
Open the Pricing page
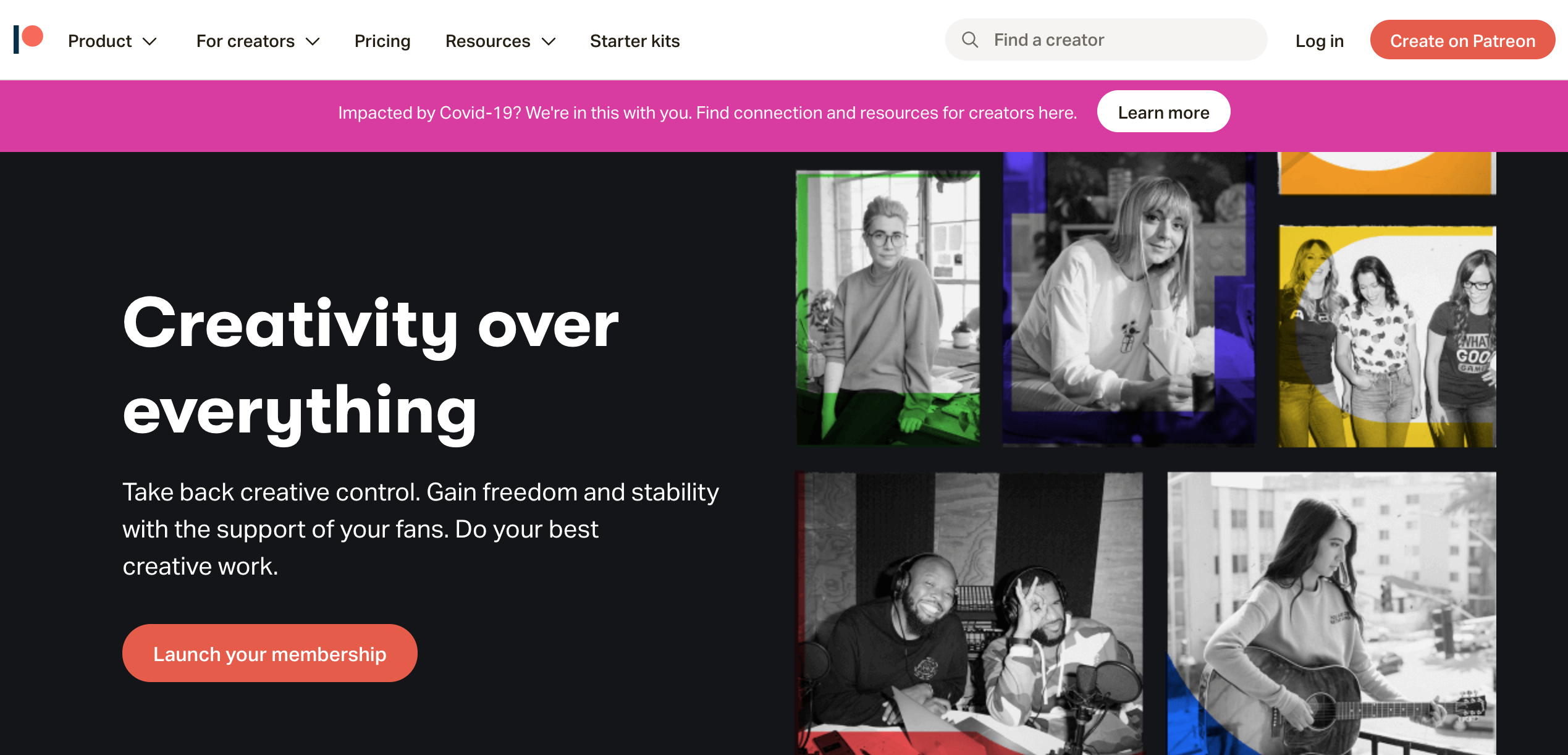(382, 41)
